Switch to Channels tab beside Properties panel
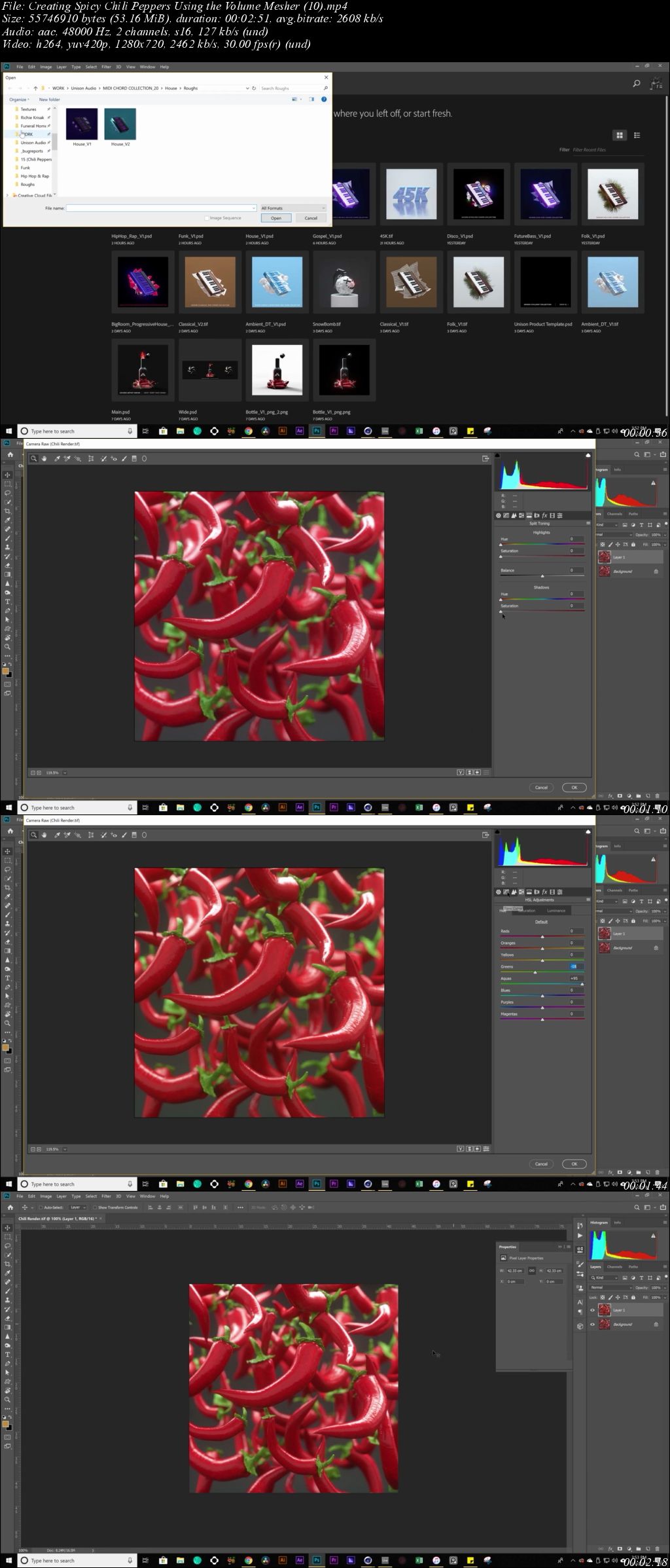The width and height of the screenshot is (670, 1568). pyautogui.click(x=614, y=1267)
